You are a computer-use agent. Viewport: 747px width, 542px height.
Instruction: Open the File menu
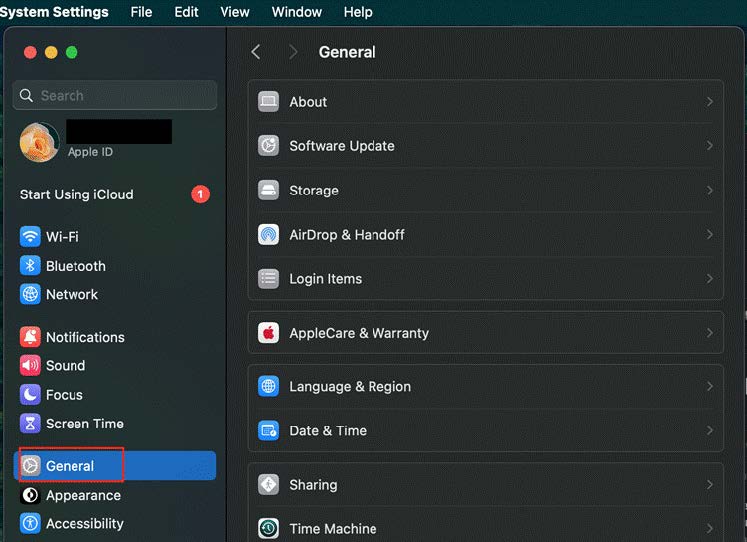tap(141, 12)
